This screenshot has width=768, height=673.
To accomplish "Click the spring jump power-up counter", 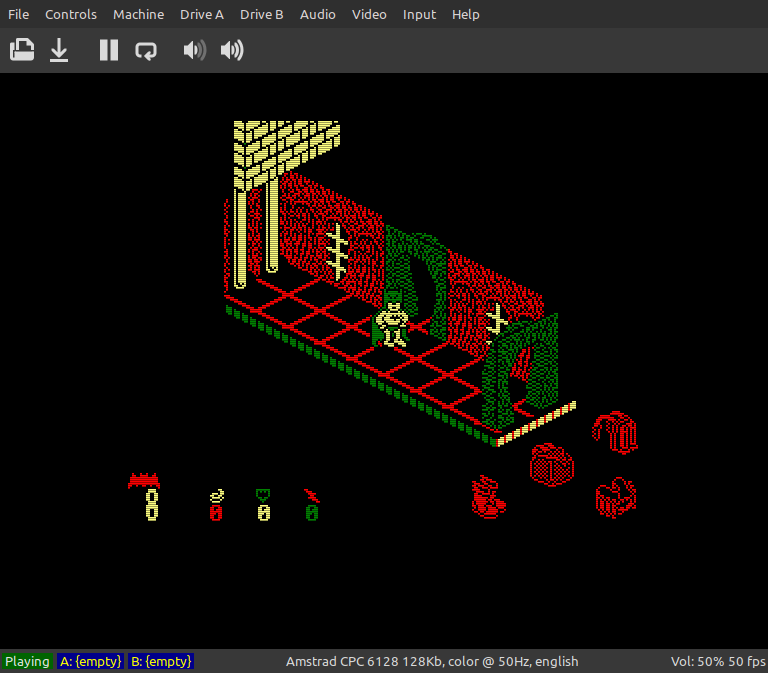I will [216, 505].
